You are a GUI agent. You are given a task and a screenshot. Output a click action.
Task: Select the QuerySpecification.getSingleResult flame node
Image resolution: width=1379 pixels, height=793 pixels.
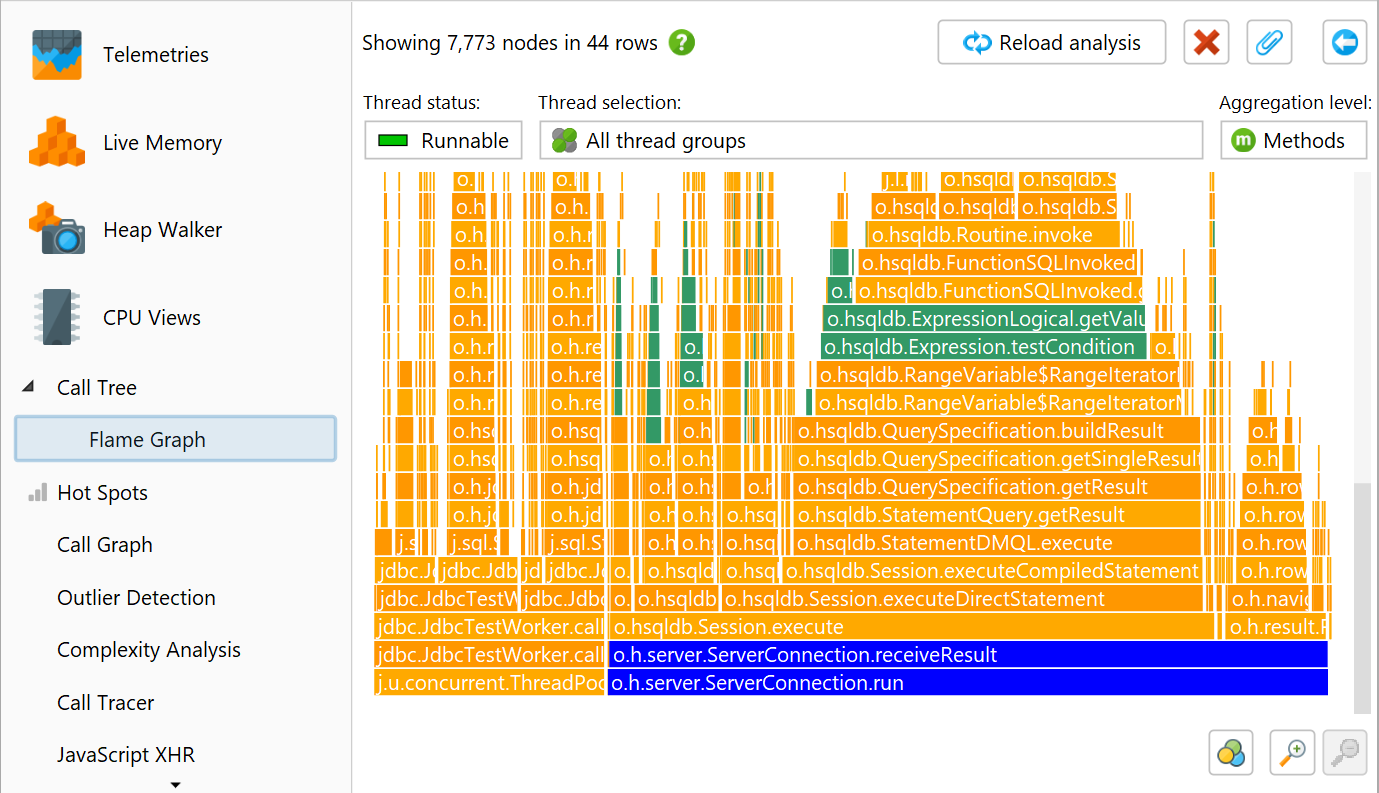click(x=996, y=459)
